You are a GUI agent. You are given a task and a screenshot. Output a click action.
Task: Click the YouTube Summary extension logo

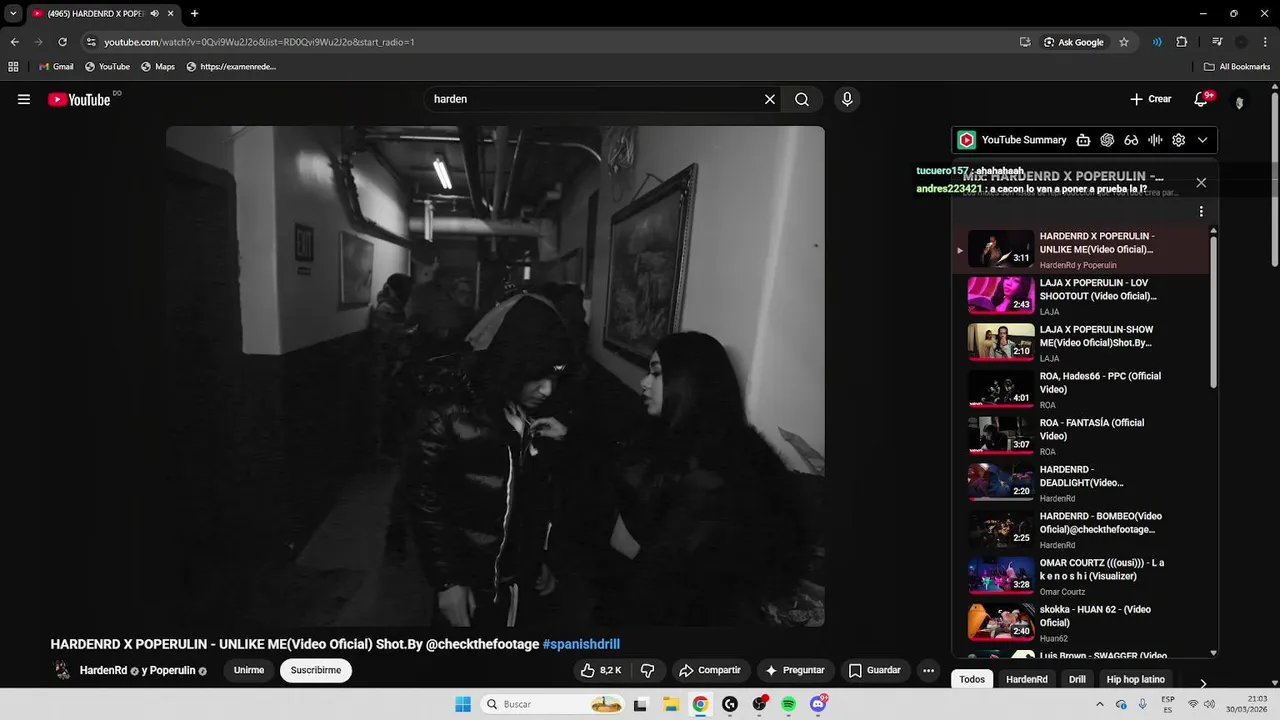966,140
